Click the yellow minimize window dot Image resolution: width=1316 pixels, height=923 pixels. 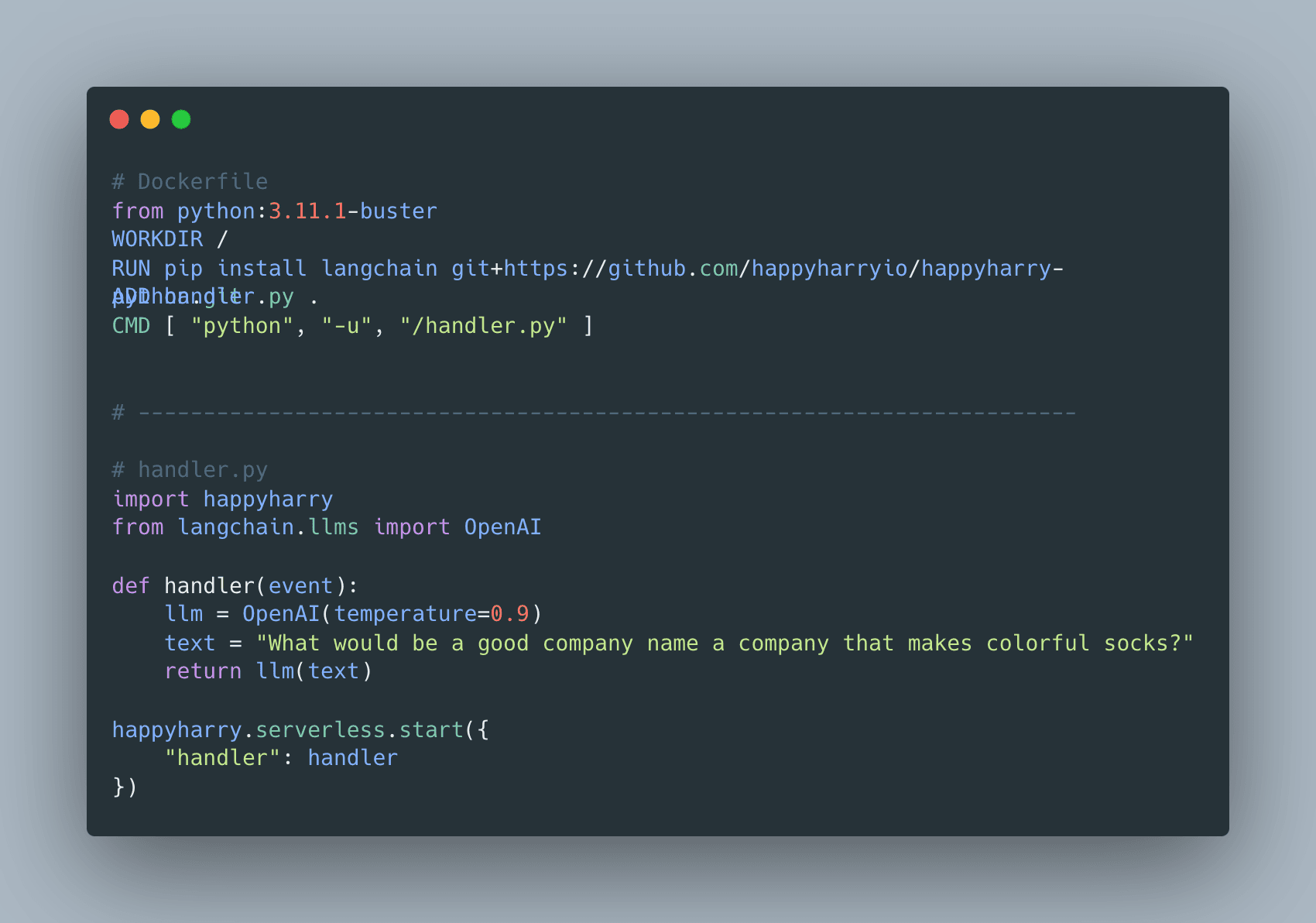point(150,119)
